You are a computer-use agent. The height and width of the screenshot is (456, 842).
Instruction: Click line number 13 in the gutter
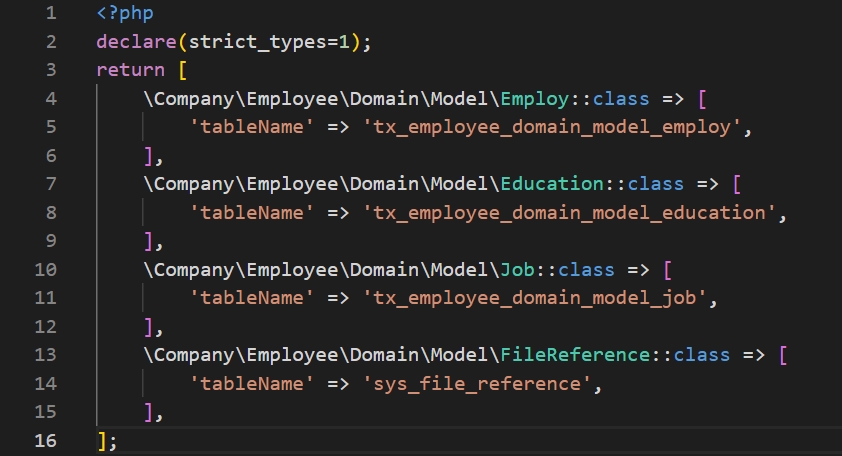(45, 355)
